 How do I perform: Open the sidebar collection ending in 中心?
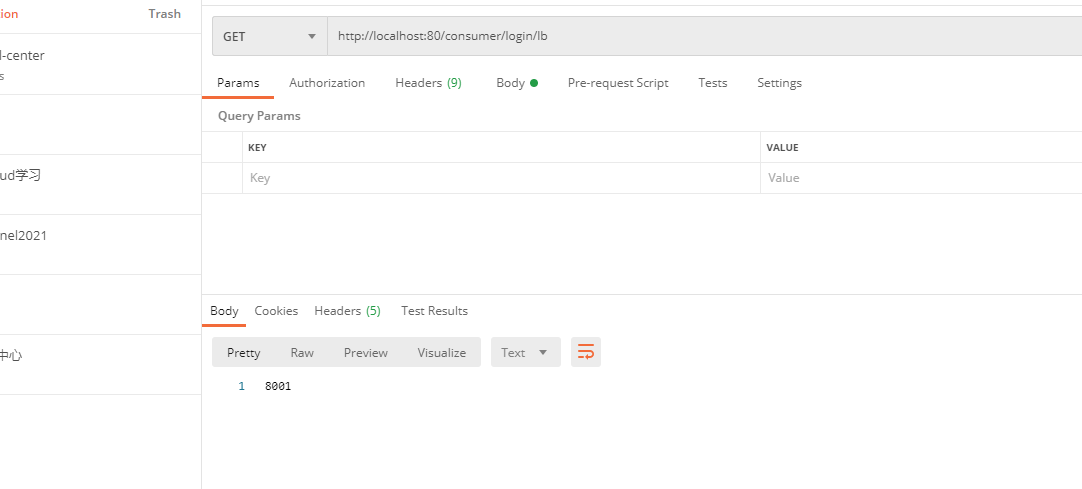pyautogui.click(x=100, y=364)
